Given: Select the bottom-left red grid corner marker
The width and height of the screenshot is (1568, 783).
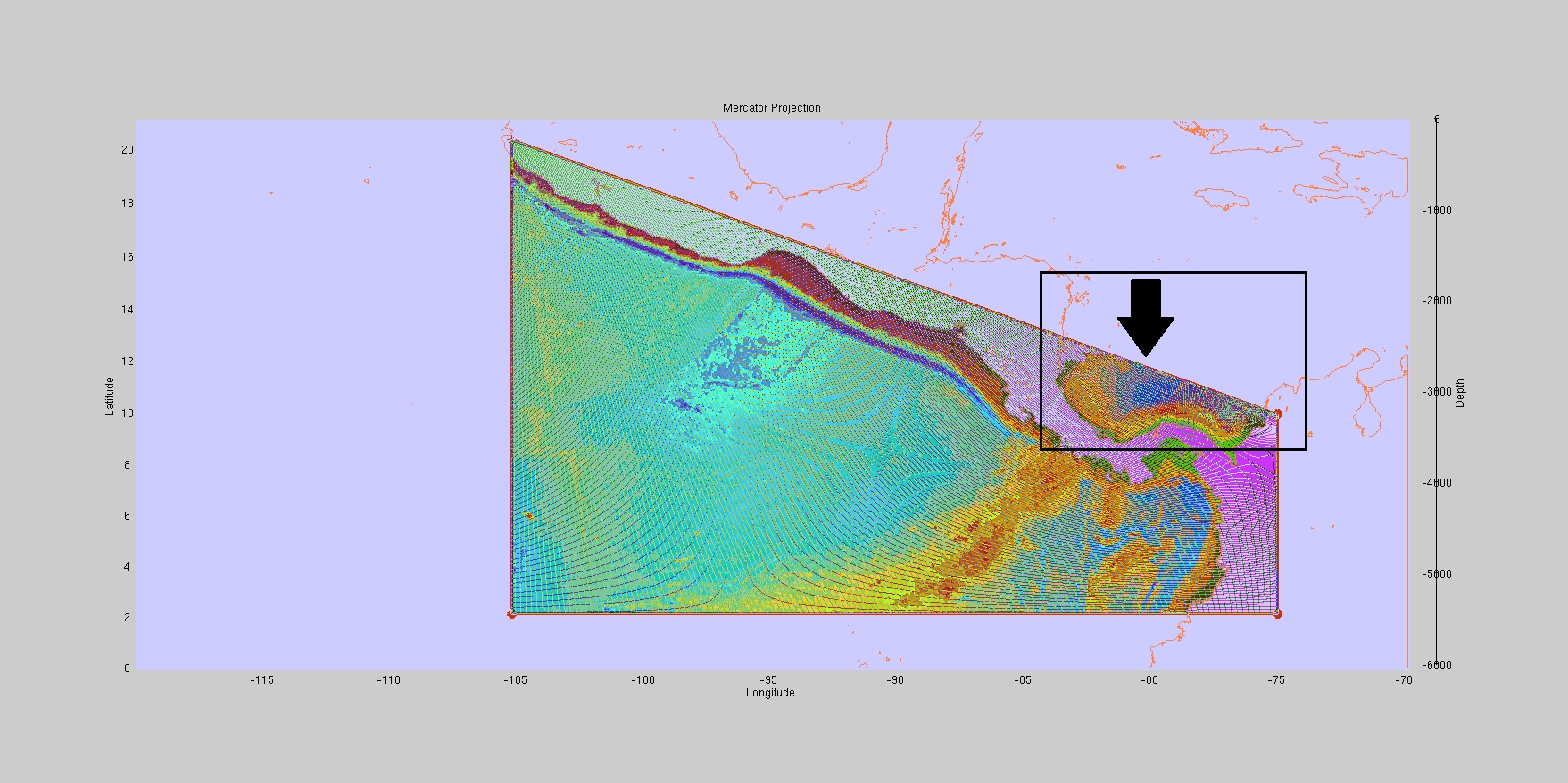Looking at the screenshot, I should pos(511,614).
